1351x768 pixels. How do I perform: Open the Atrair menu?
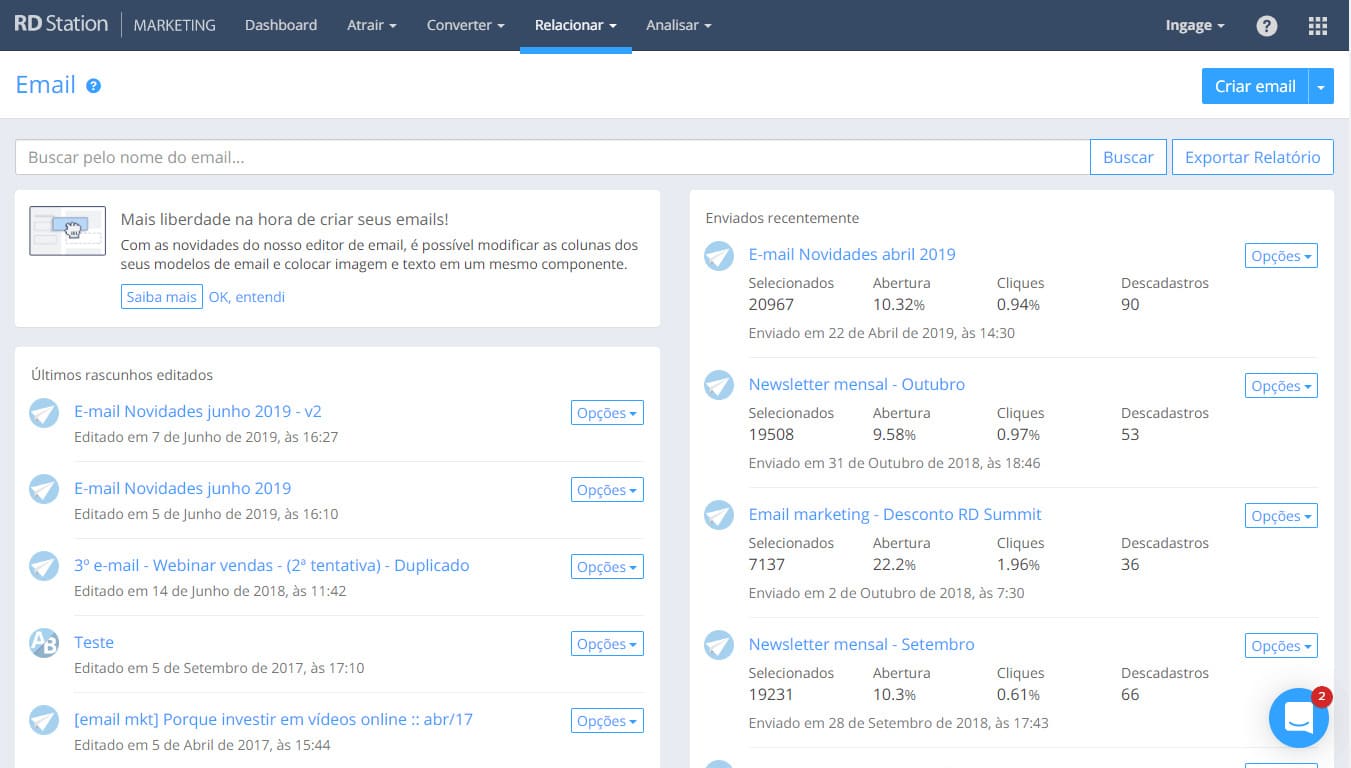(371, 26)
